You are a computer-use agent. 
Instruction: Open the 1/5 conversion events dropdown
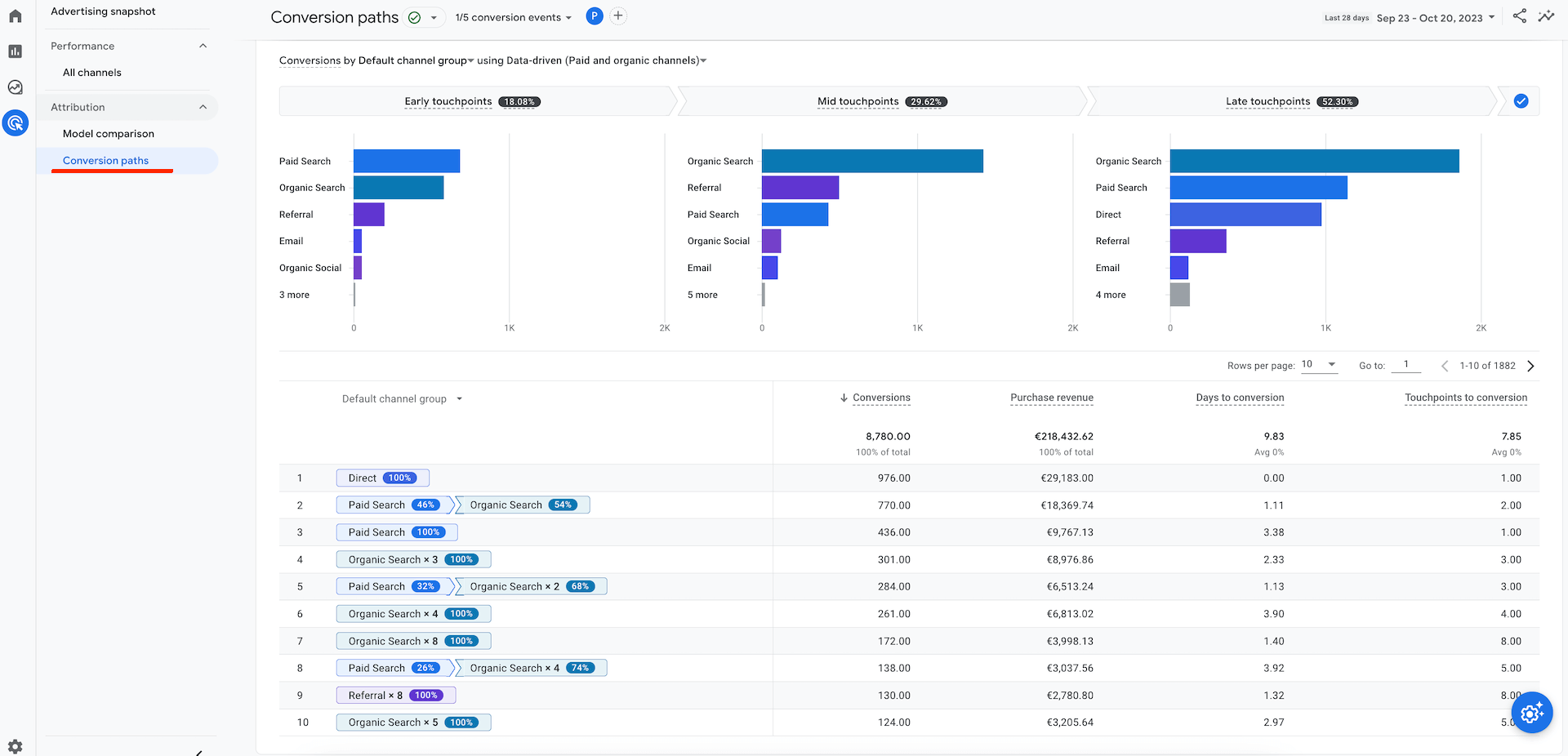pyautogui.click(x=513, y=17)
